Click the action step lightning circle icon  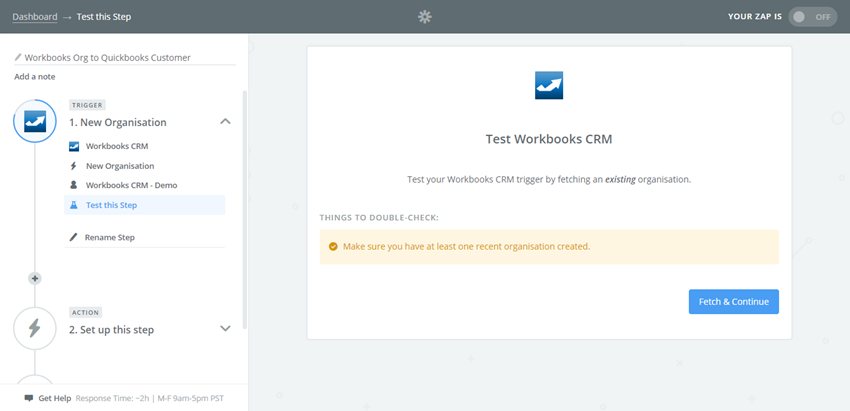tap(35, 329)
